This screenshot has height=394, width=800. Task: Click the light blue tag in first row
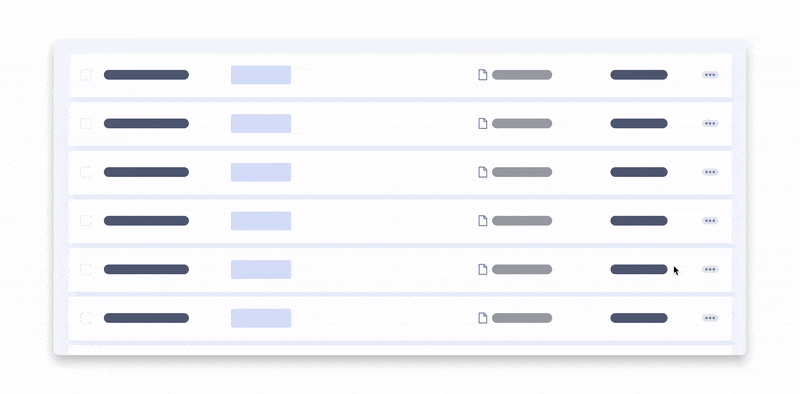[x=261, y=75]
